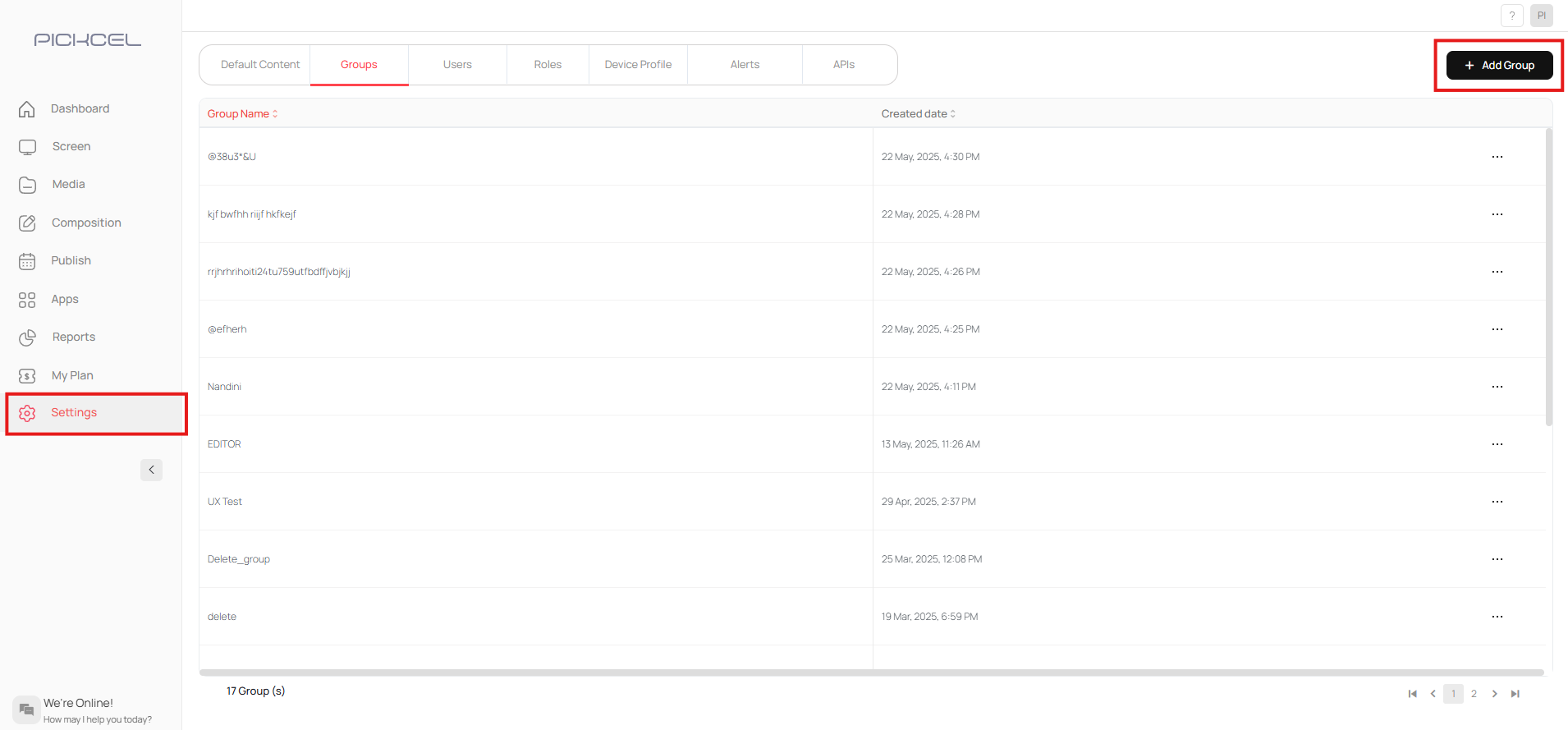The width and height of the screenshot is (1568, 730).
Task: Open the Dashboard menu label
Action: coord(80,108)
